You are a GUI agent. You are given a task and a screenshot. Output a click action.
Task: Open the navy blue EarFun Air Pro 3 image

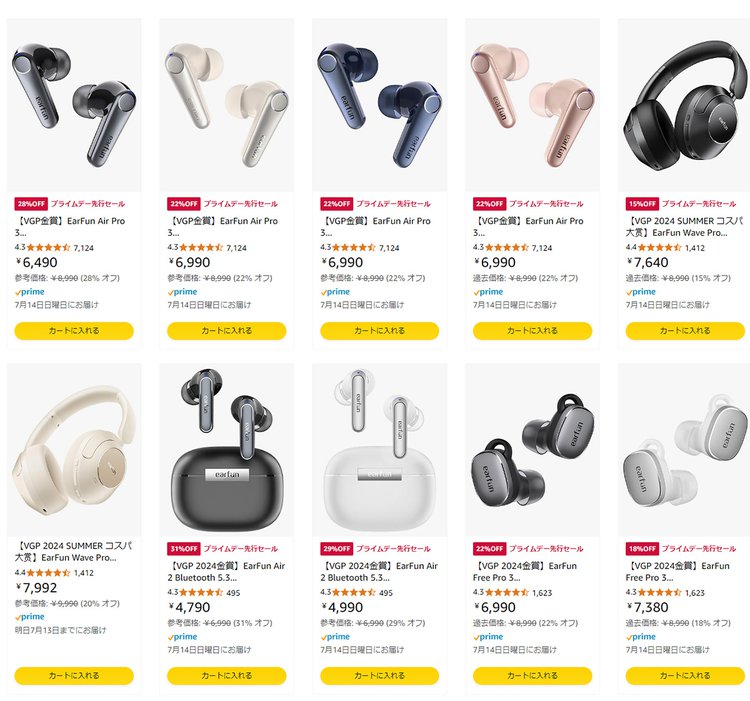point(379,105)
